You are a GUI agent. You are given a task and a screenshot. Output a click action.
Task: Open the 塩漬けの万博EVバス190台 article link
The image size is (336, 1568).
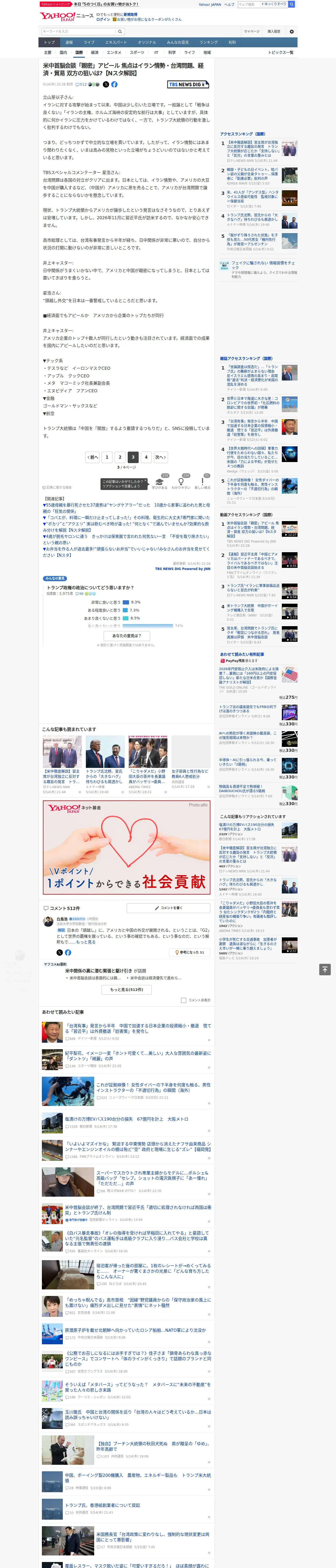click(127, 1119)
